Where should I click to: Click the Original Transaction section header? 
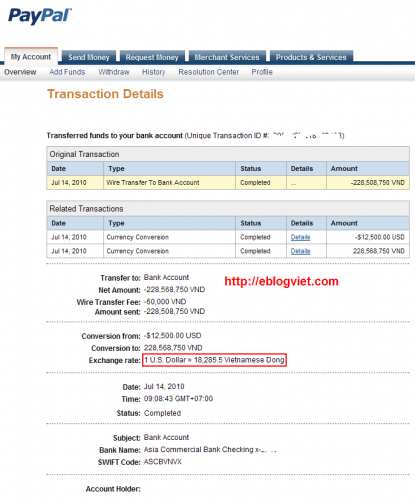coord(228,154)
